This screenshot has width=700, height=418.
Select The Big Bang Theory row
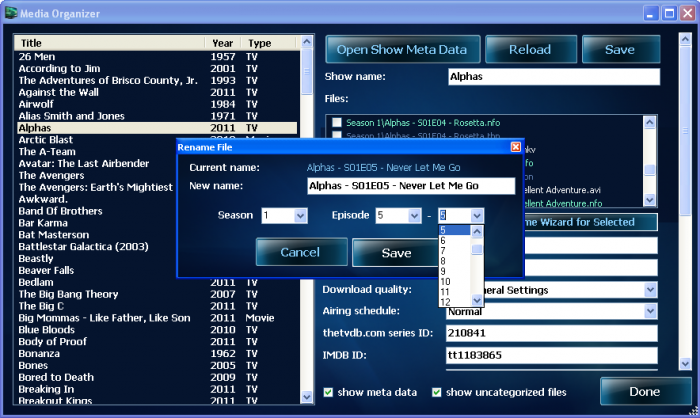click(x=157, y=294)
